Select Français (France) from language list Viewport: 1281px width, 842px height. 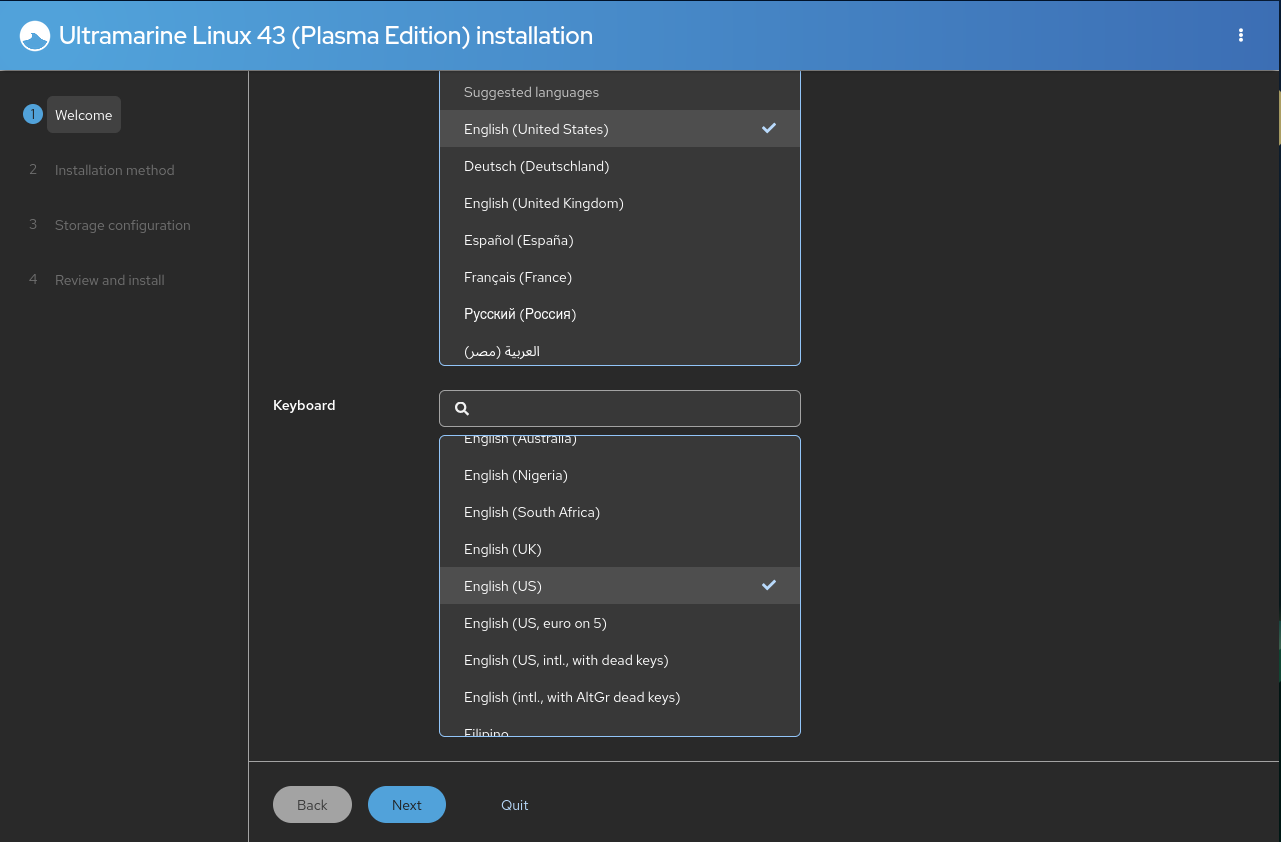(x=518, y=277)
